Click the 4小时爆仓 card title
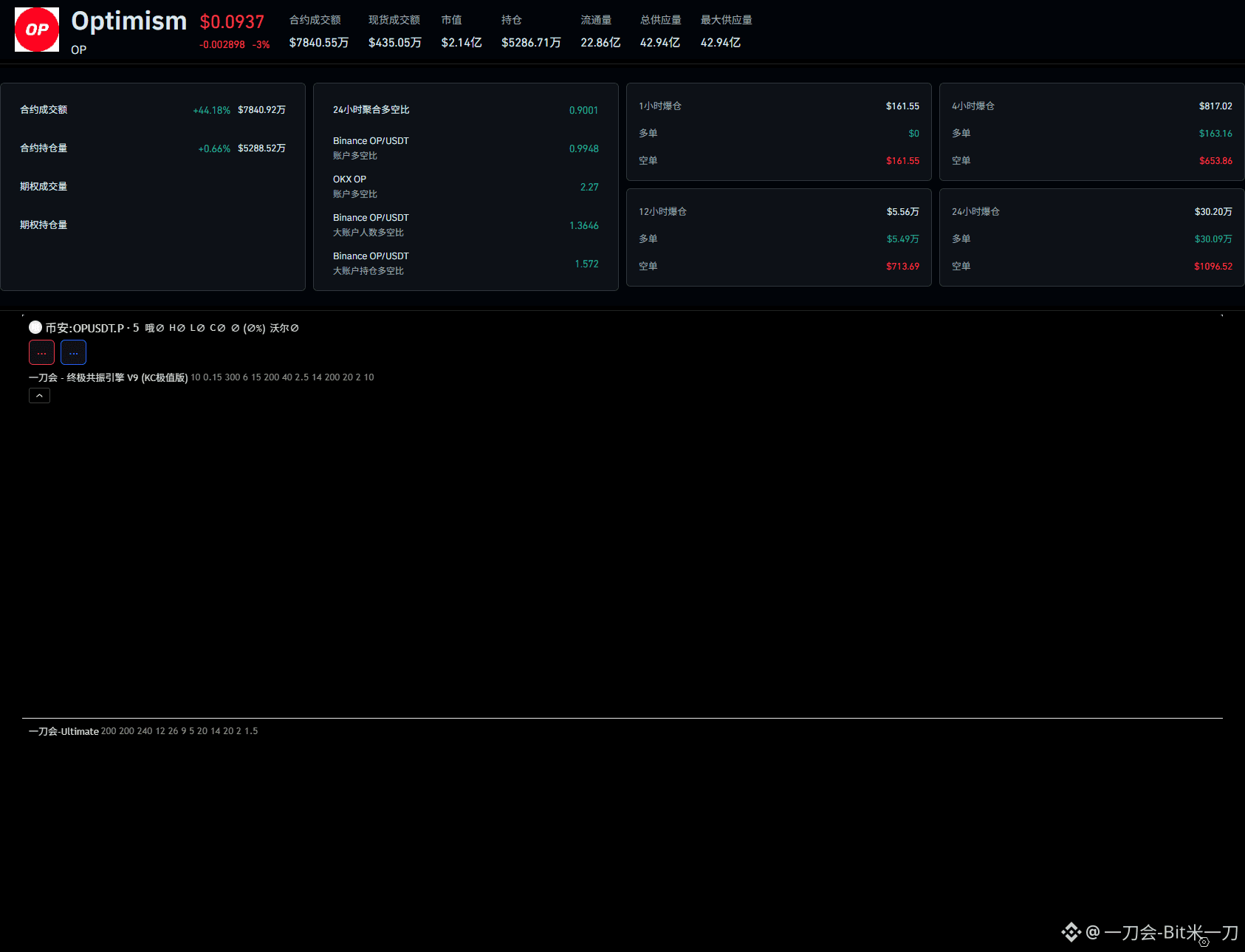This screenshot has height=952, width=1245. [x=973, y=106]
